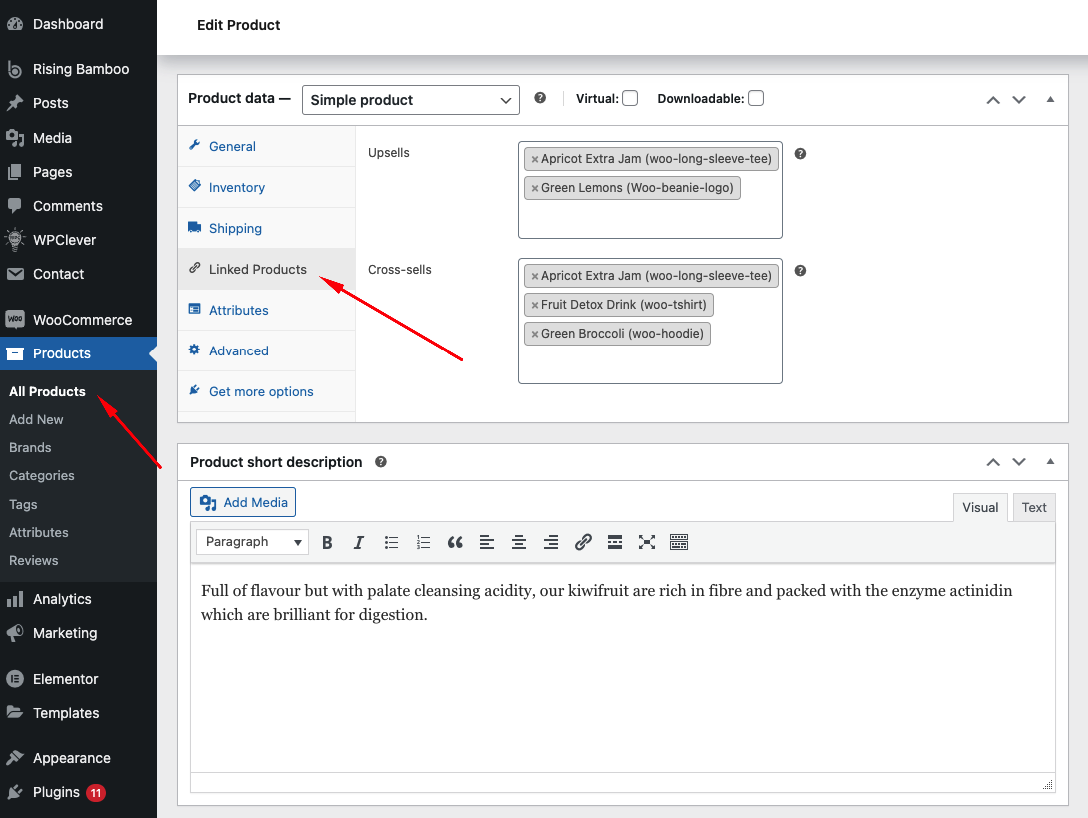Open WooCommerce in the sidebar menu
The image size is (1088, 818).
(82, 320)
